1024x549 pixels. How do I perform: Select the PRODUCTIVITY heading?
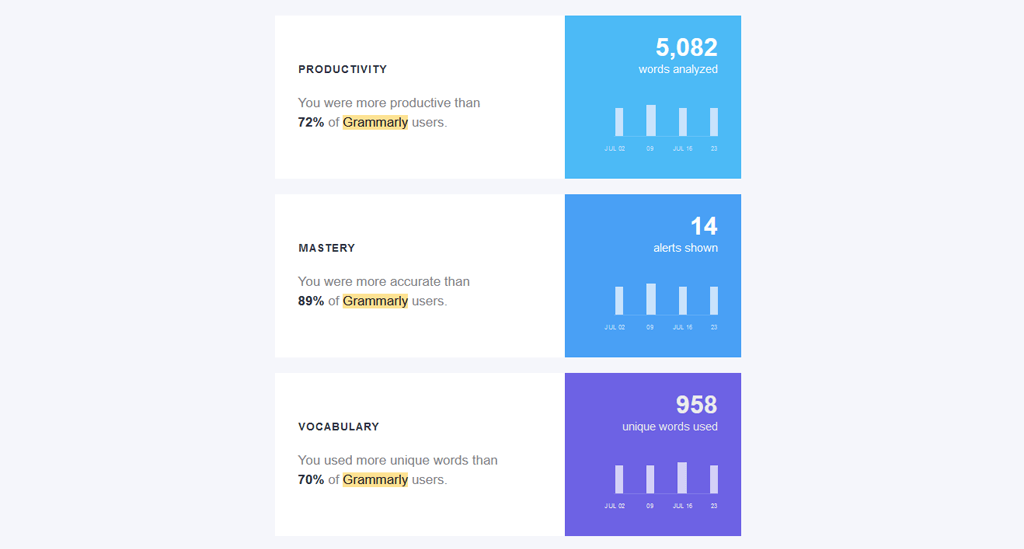(x=342, y=70)
